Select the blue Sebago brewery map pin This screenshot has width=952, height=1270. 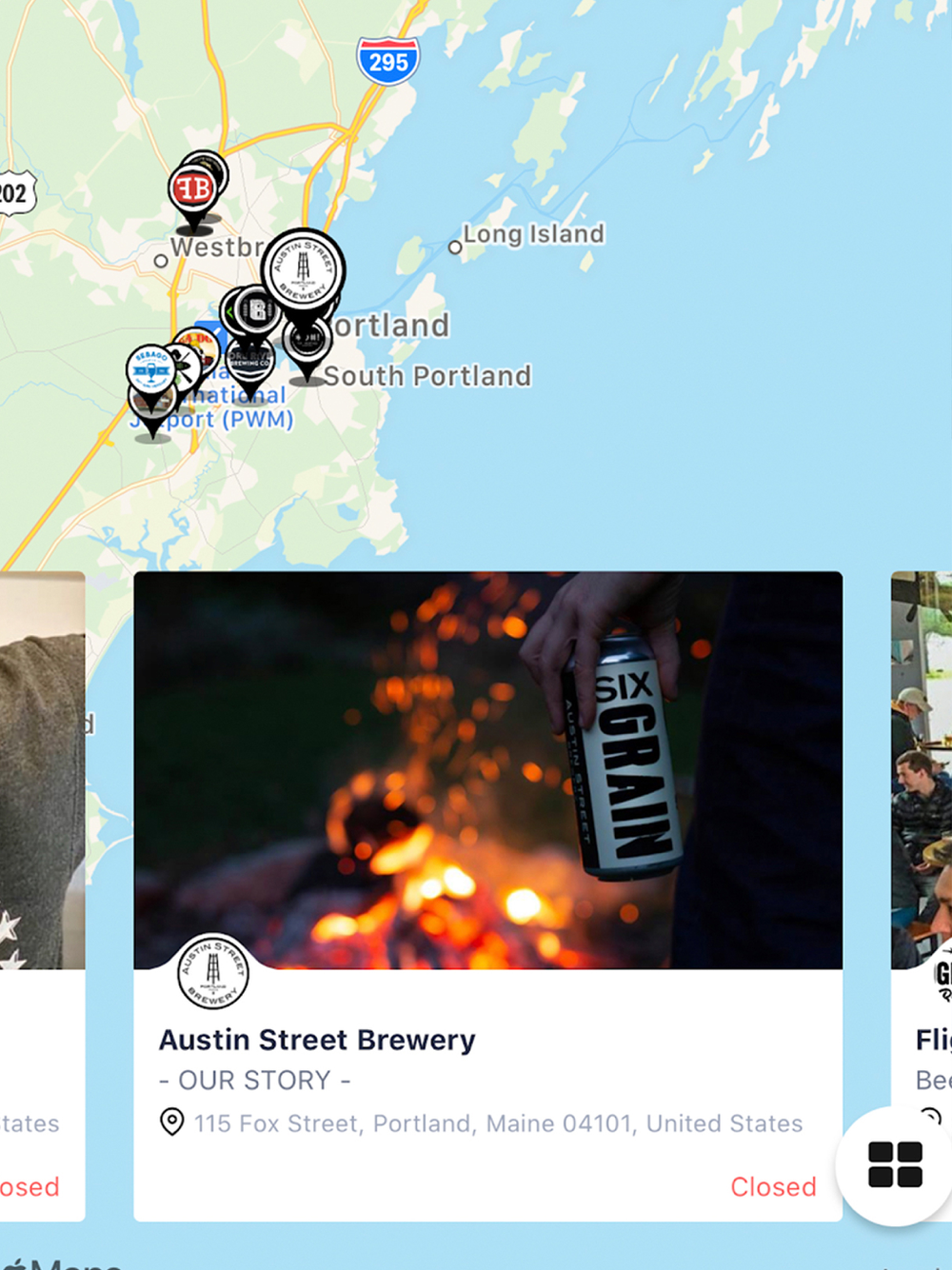click(150, 371)
